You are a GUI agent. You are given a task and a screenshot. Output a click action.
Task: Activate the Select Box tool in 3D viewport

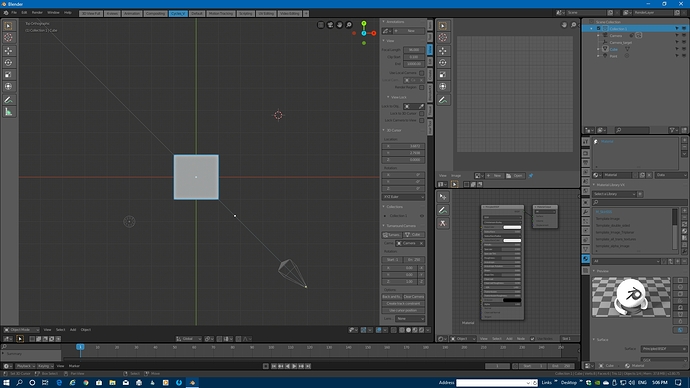click(x=8, y=26)
